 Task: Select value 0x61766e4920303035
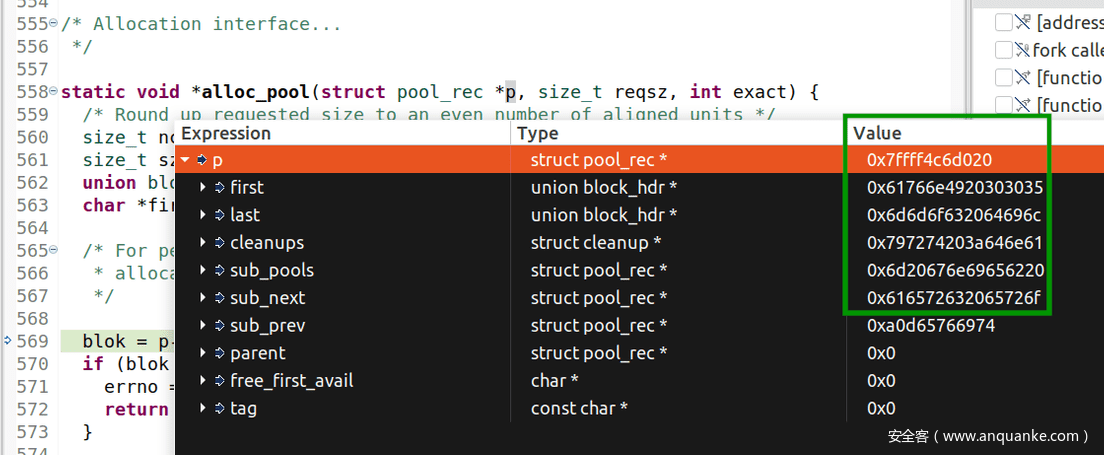tap(955, 187)
